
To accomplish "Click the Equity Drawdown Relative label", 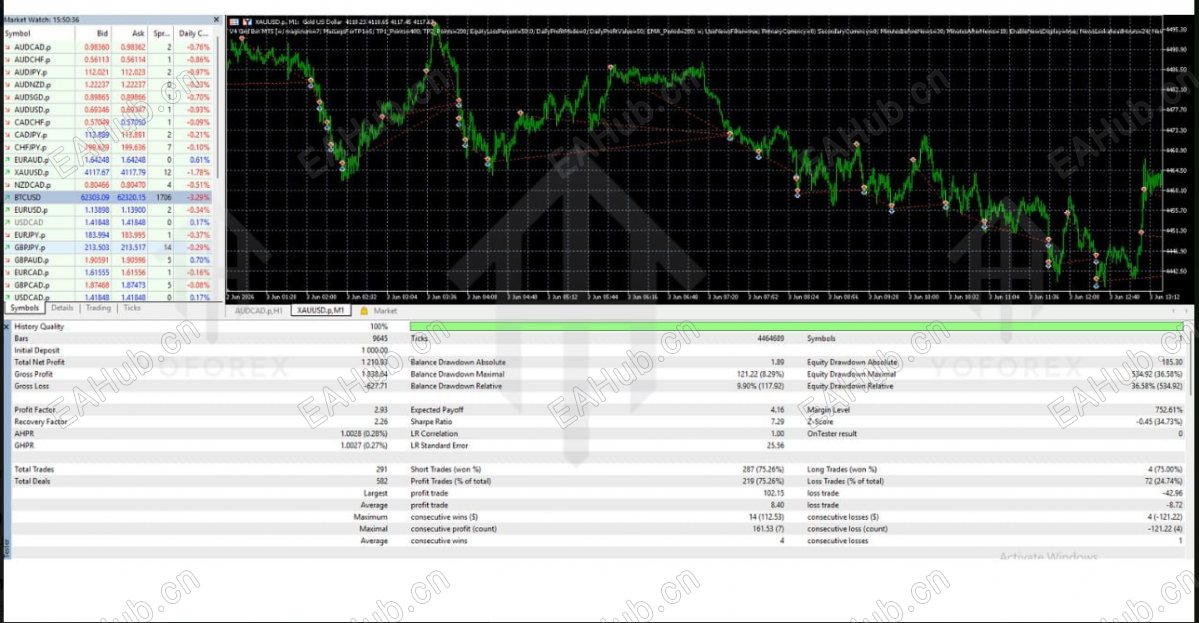I will click(x=850, y=386).
